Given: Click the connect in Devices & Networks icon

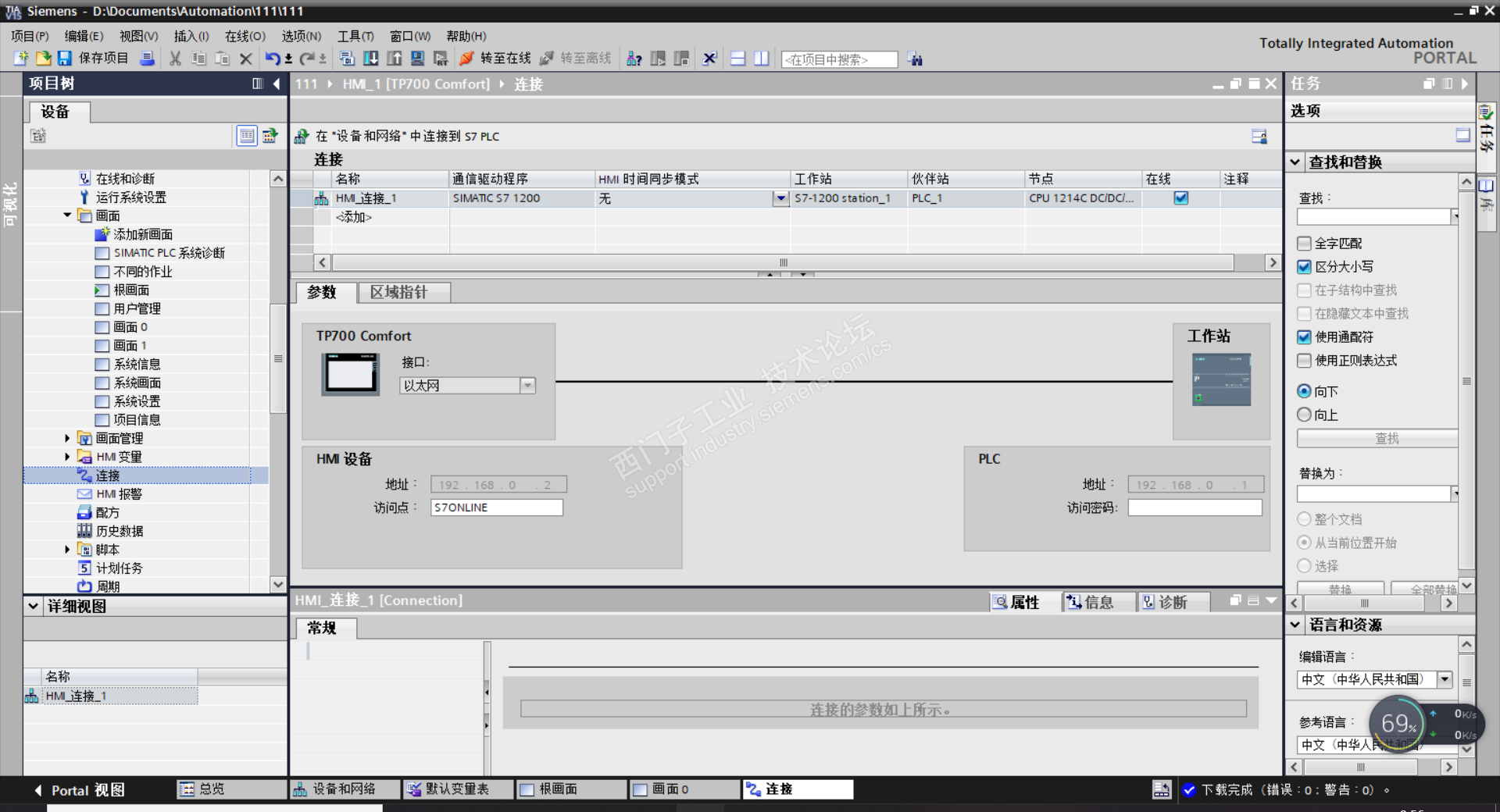Looking at the screenshot, I should (x=302, y=137).
